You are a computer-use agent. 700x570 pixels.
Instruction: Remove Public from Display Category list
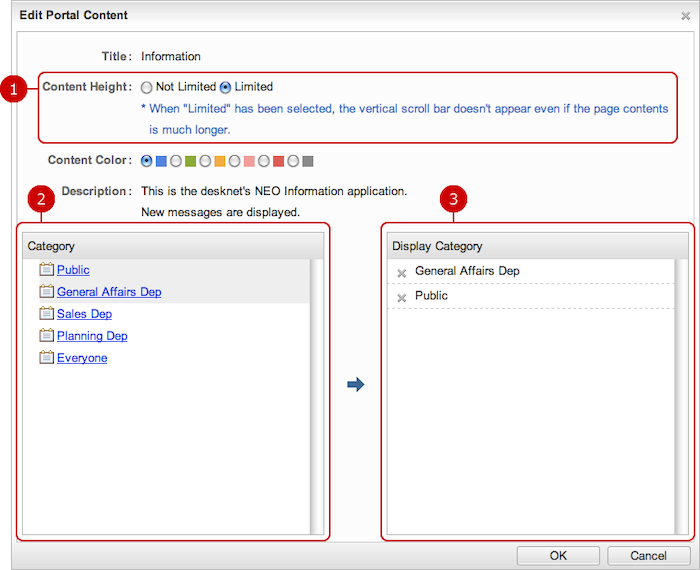click(401, 298)
